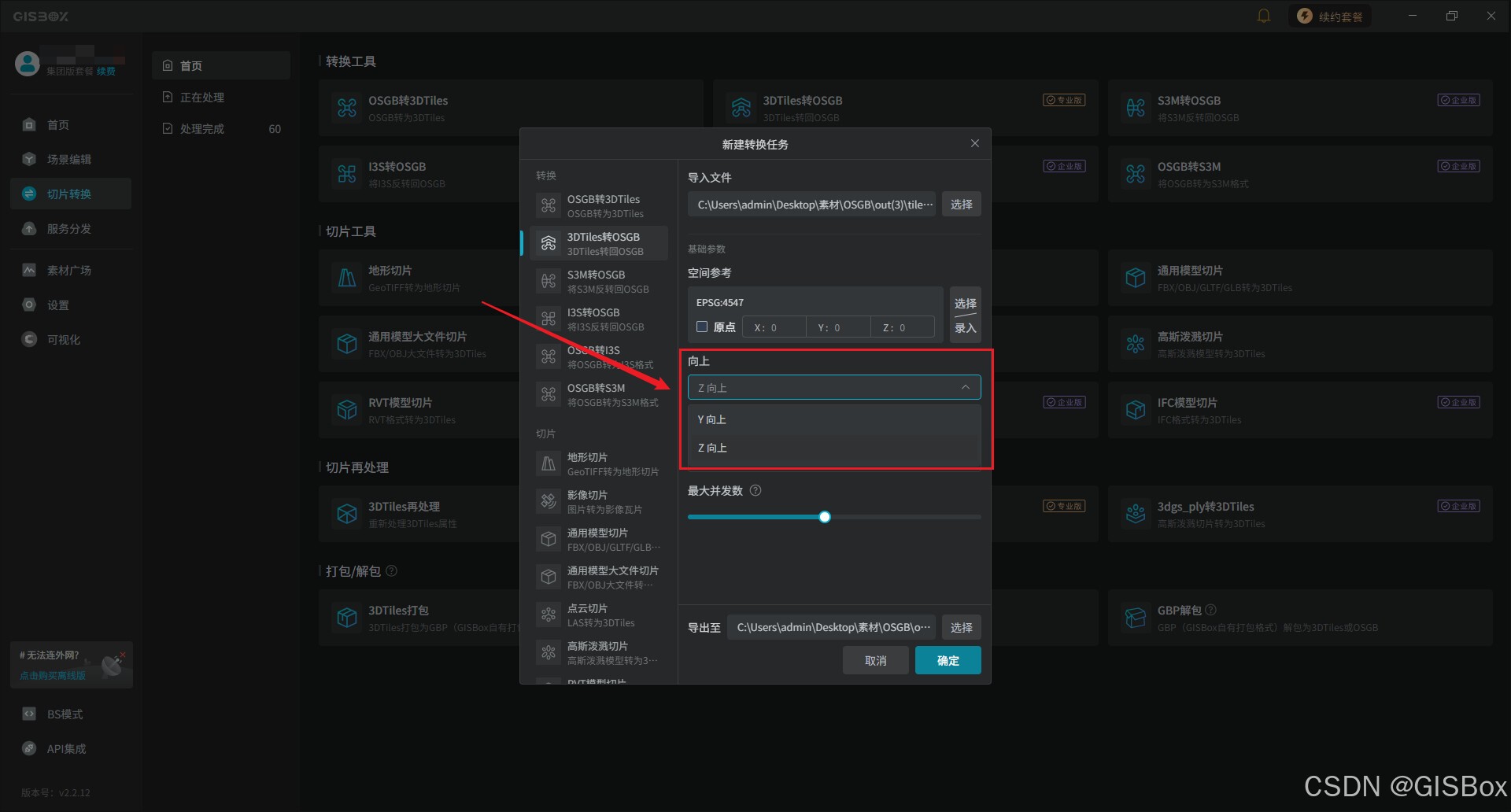This screenshot has width=1511, height=812.
Task: Expand the 向上 axis dropdown
Action: pyautogui.click(x=834, y=387)
